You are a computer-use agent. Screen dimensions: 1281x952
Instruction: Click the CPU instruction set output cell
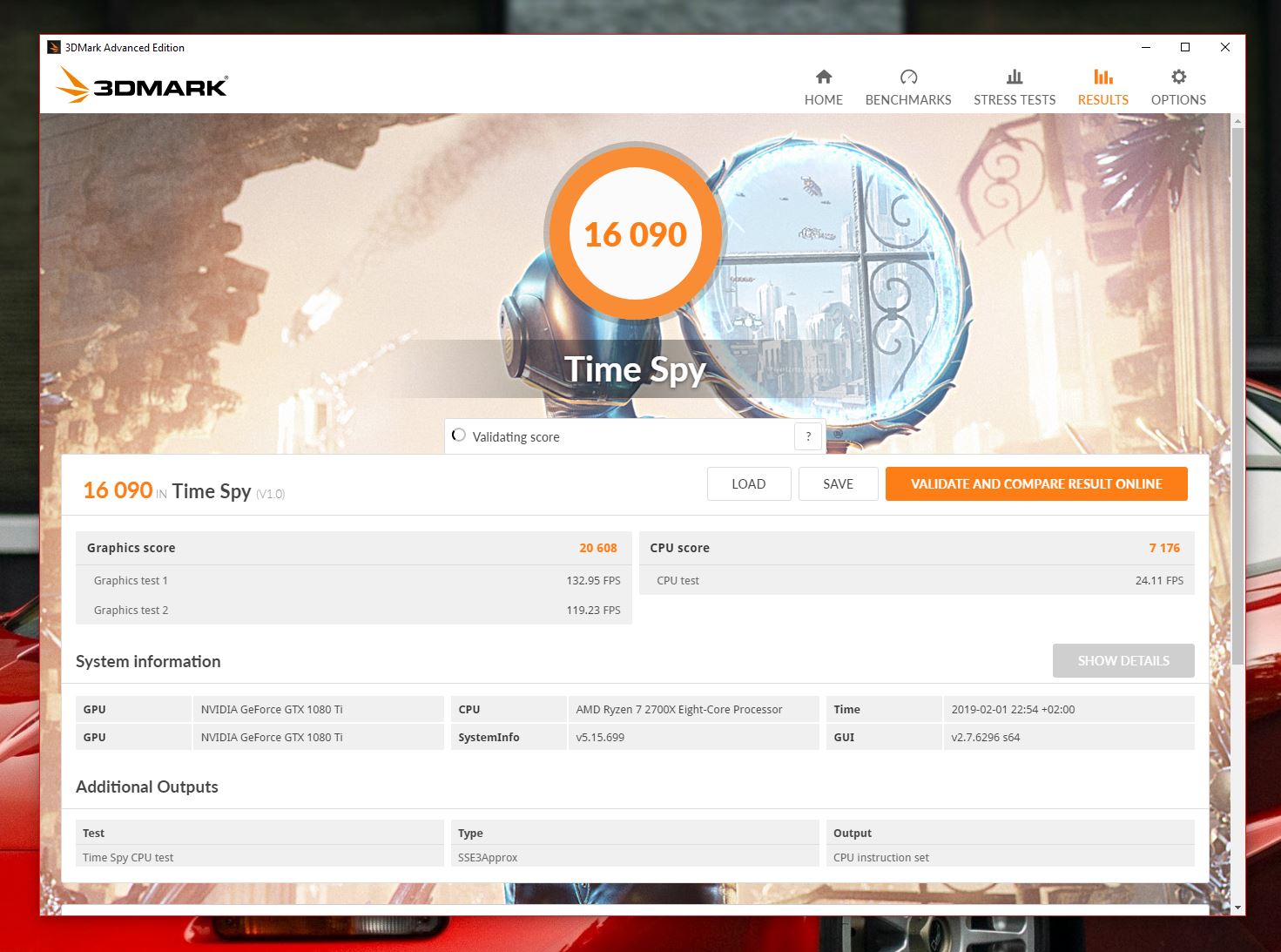pyautogui.click(x=1010, y=857)
